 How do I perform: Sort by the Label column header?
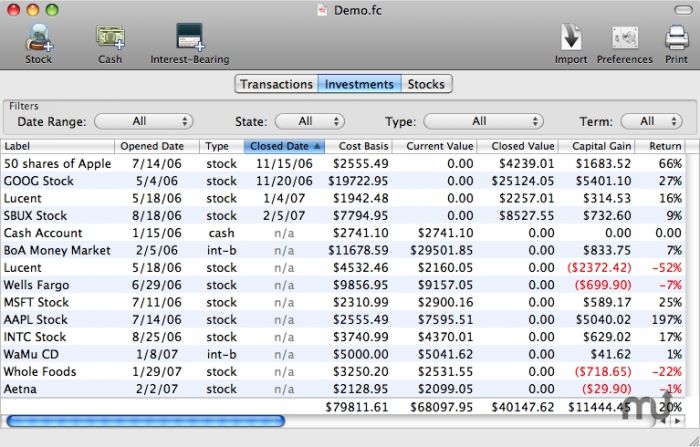coord(58,146)
